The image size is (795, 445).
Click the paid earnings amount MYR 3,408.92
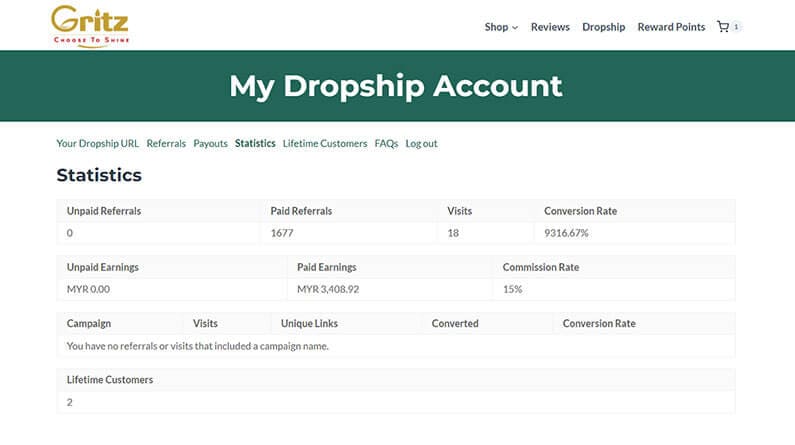328,289
